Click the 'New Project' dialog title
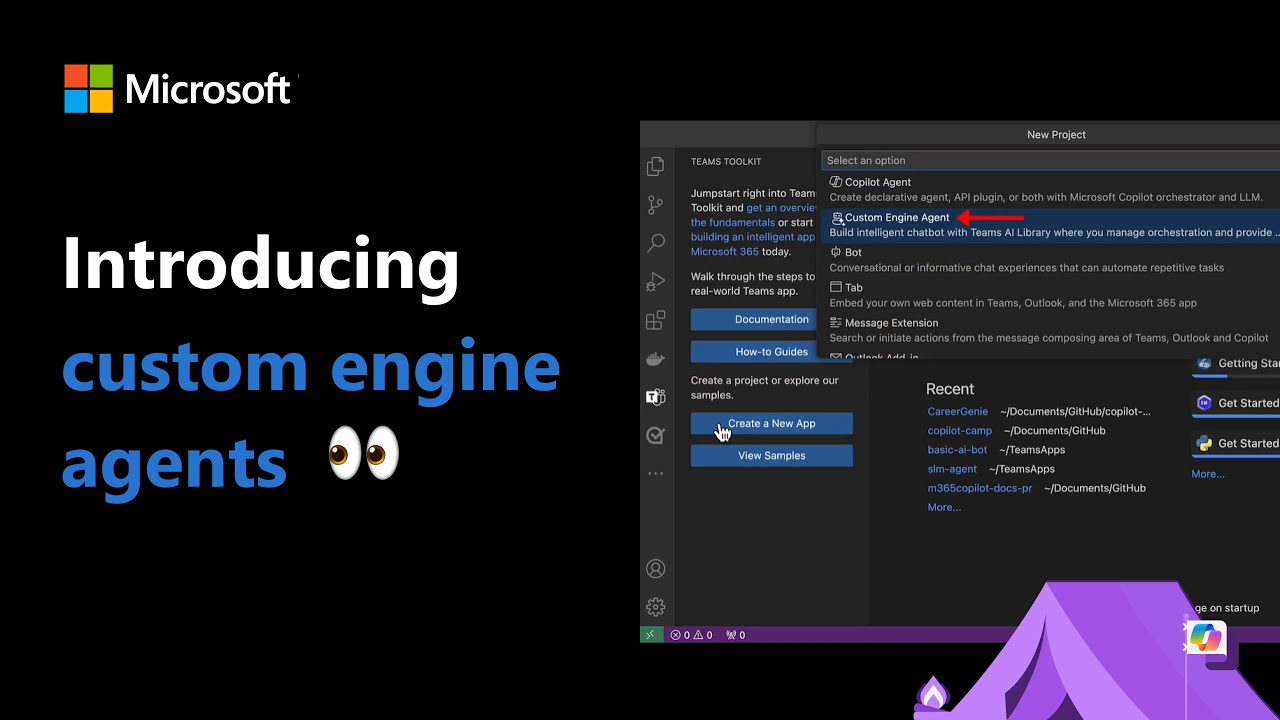The width and height of the screenshot is (1280, 720). coord(1056,134)
